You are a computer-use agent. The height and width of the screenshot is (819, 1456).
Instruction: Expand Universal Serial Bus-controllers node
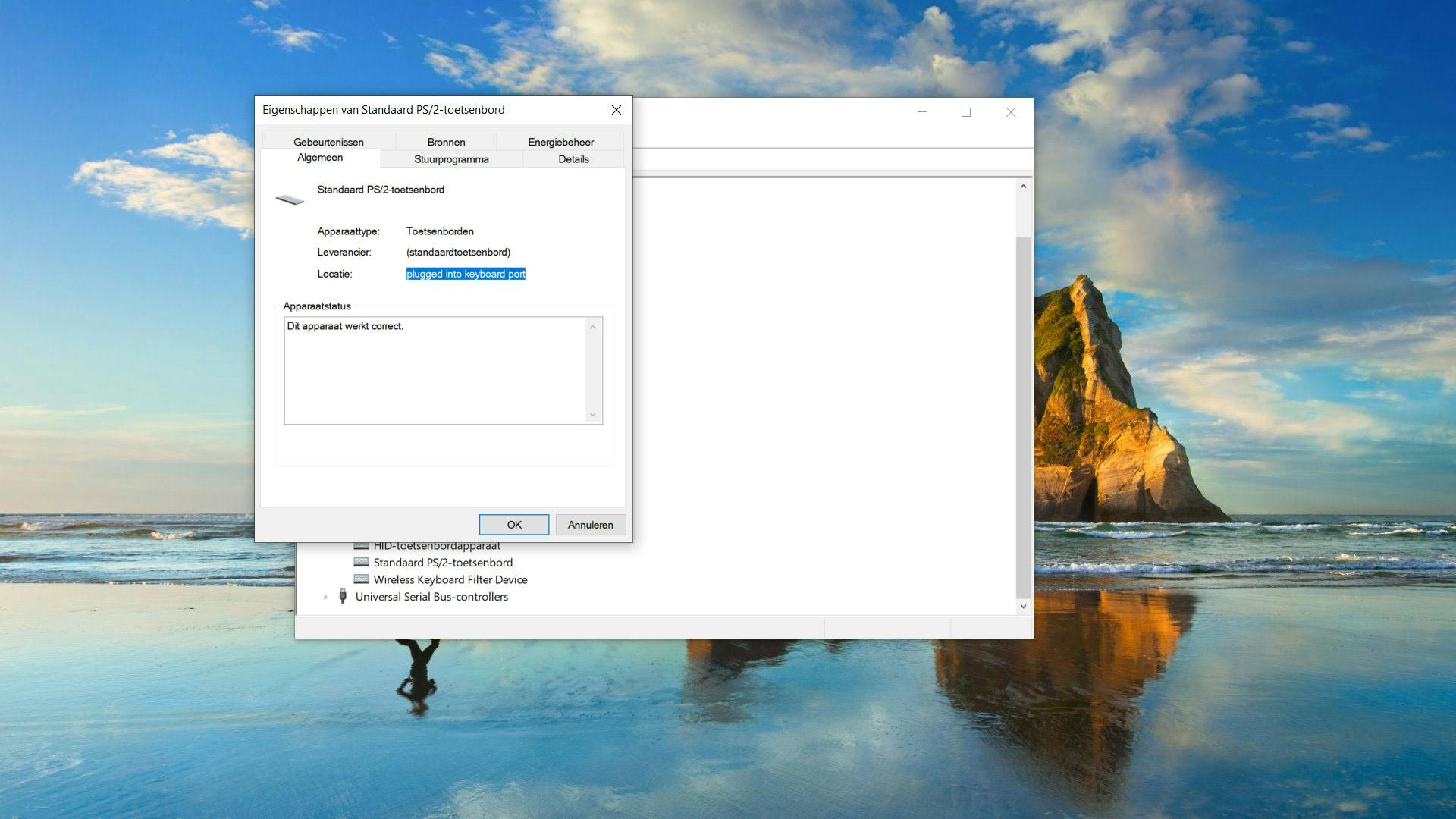(x=325, y=597)
